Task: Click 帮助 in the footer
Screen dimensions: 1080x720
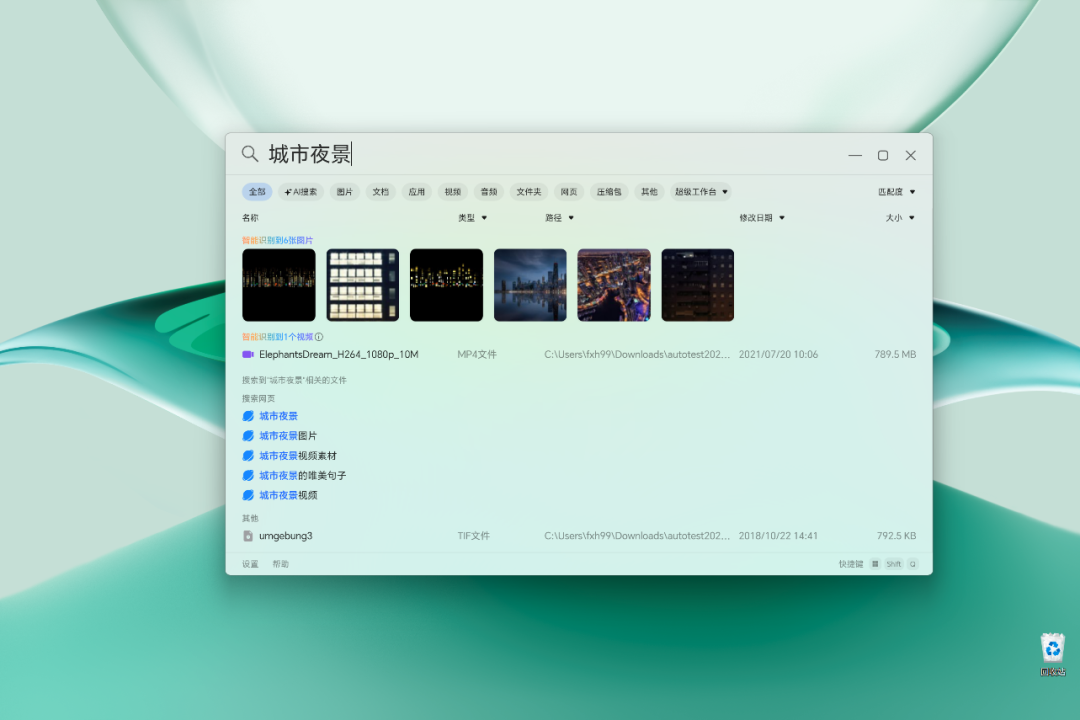Action: (x=280, y=564)
